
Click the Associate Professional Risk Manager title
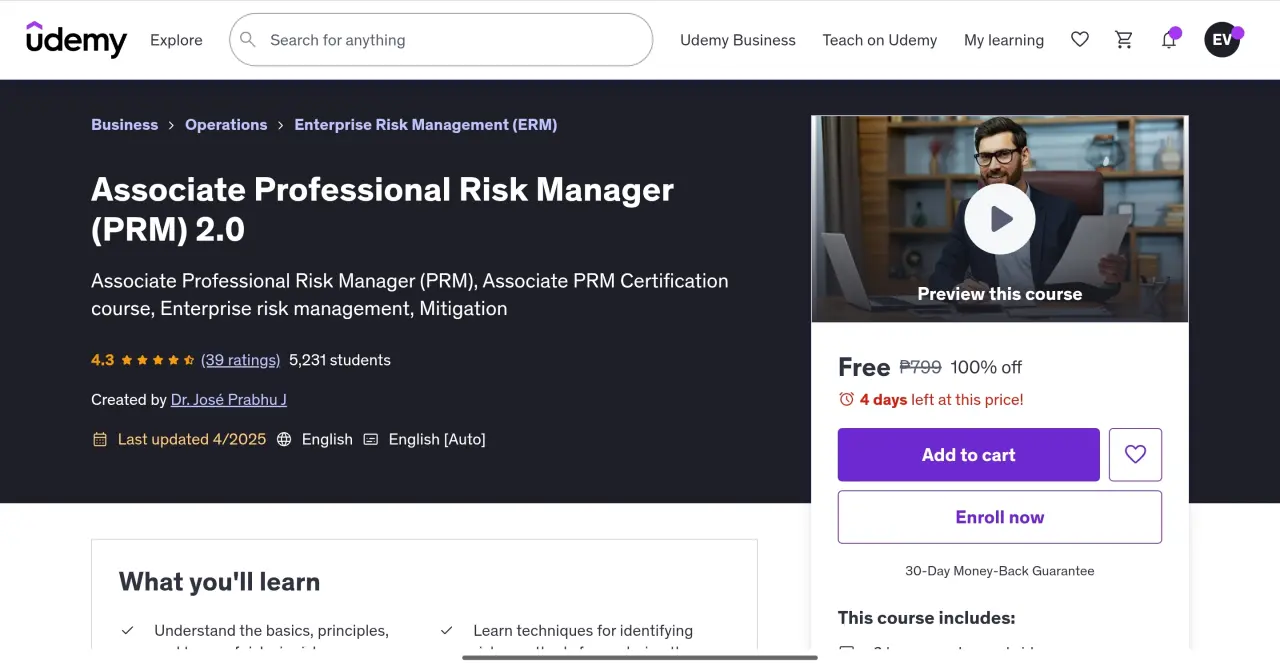[383, 209]
